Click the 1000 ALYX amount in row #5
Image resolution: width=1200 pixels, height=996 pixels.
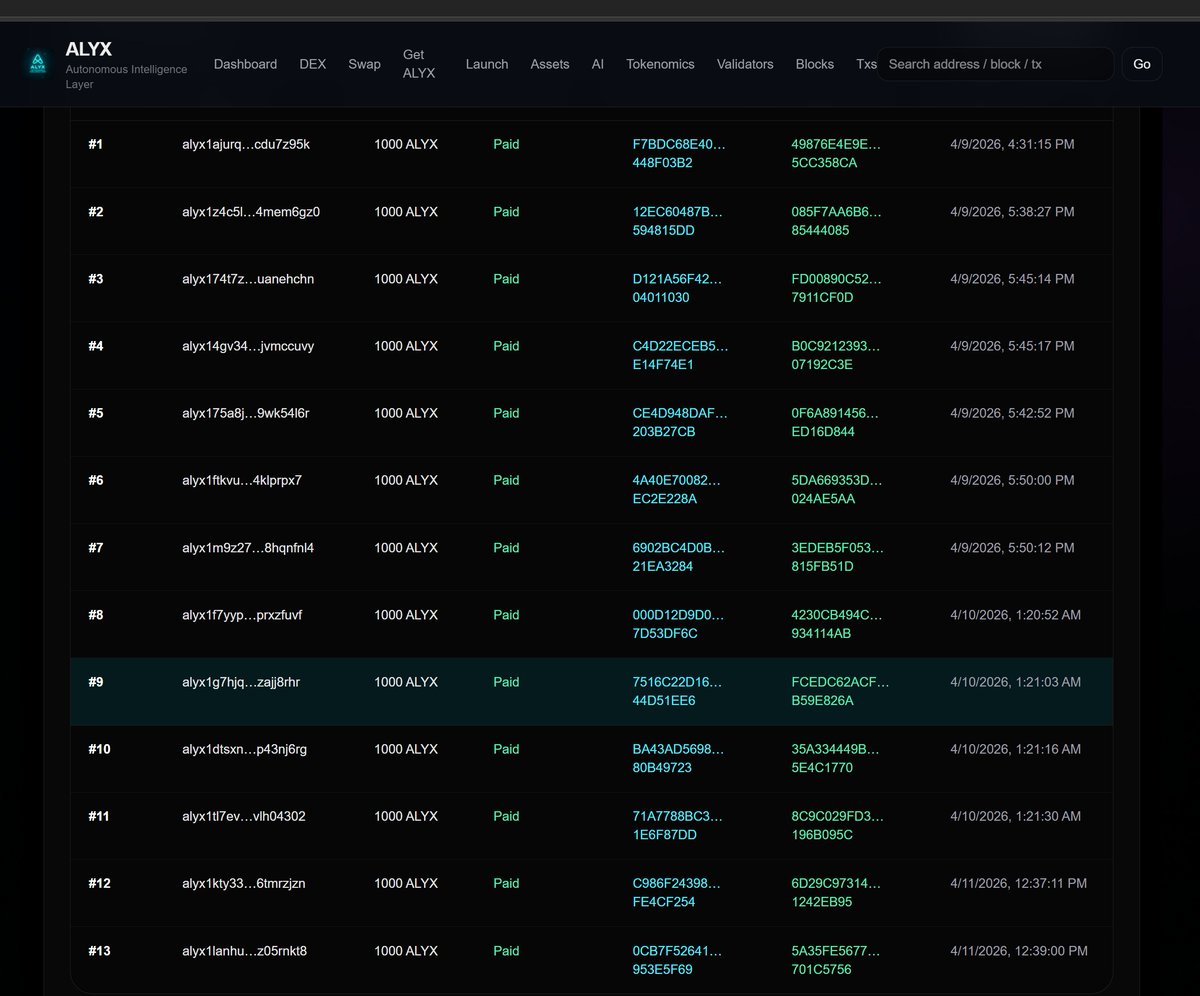click(x=406, y=413)
